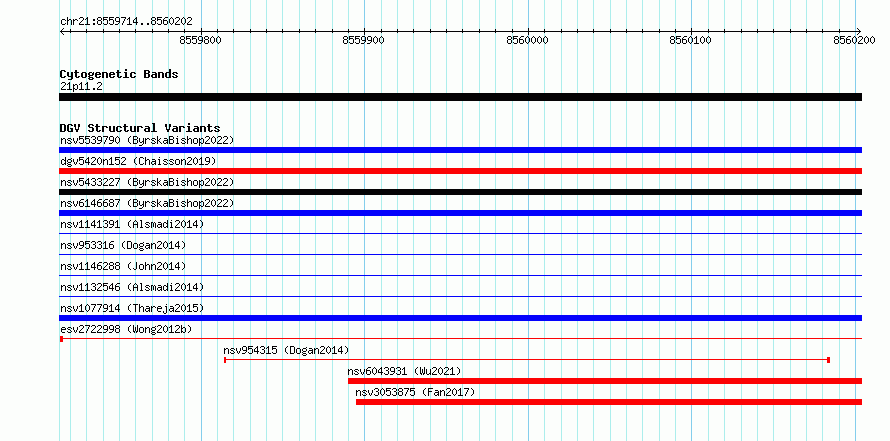
Task: Click nsv1132546 (Alsmadi2014) label
Action: point(132,287)
